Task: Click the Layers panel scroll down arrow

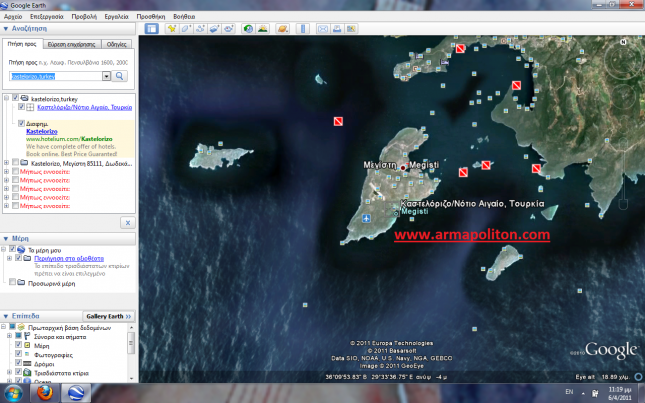Action: coord(131,378)
